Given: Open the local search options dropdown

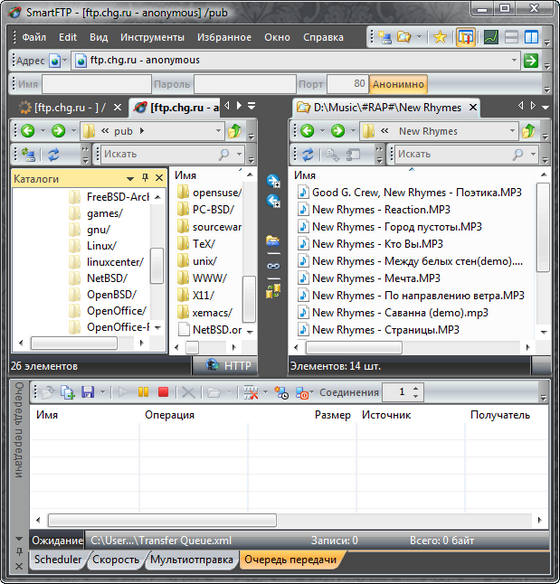Looking at the screenshot, I should coord(533,154).
